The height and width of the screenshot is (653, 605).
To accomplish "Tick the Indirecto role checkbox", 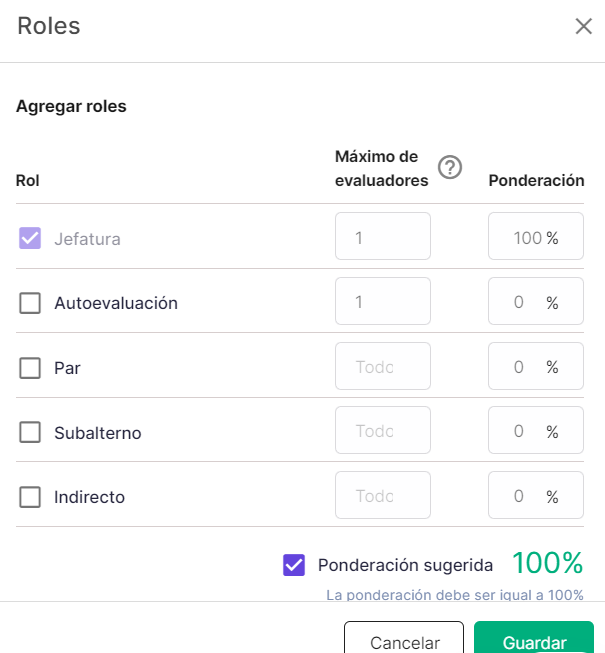I will (30, 497).
